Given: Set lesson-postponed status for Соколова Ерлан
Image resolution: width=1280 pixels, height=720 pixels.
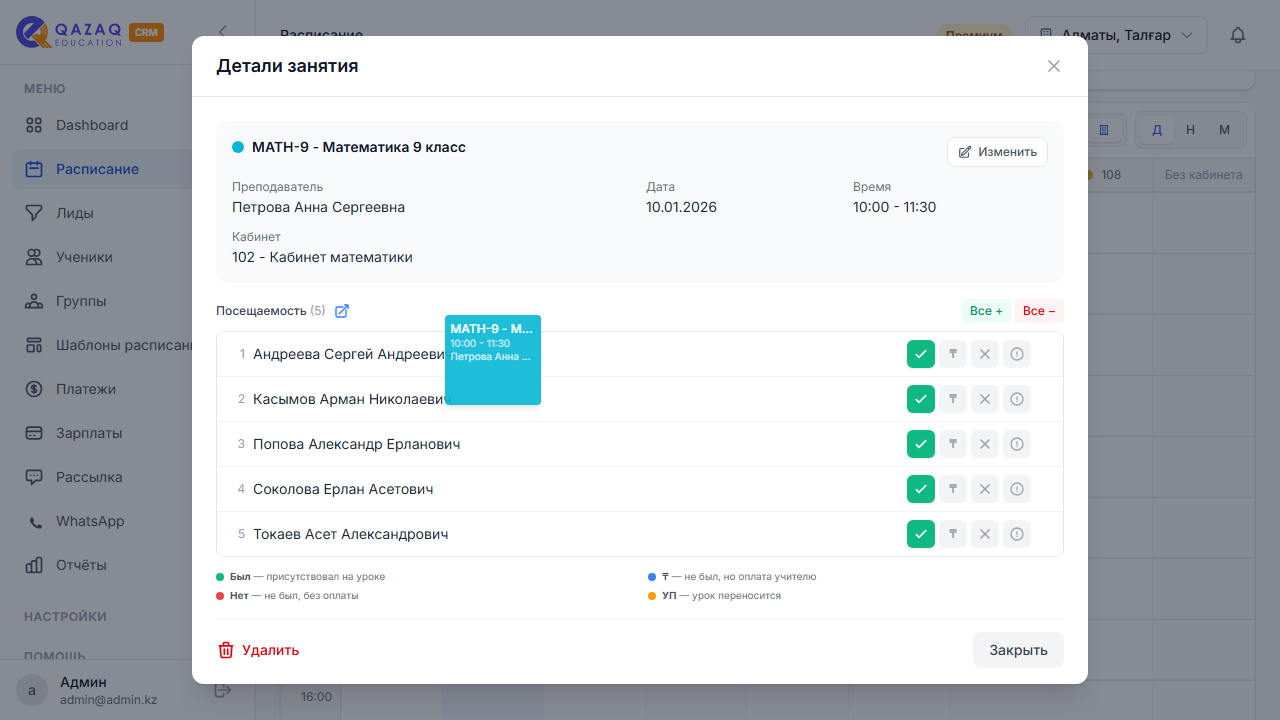Looking at the screenshot, I should click(x=1017, y=489).
